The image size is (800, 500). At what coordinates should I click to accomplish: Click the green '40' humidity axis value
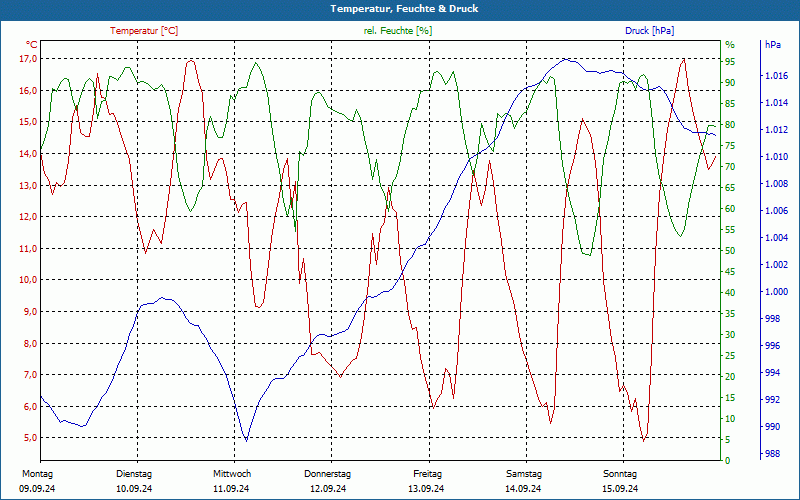click(x=730, y=293)
